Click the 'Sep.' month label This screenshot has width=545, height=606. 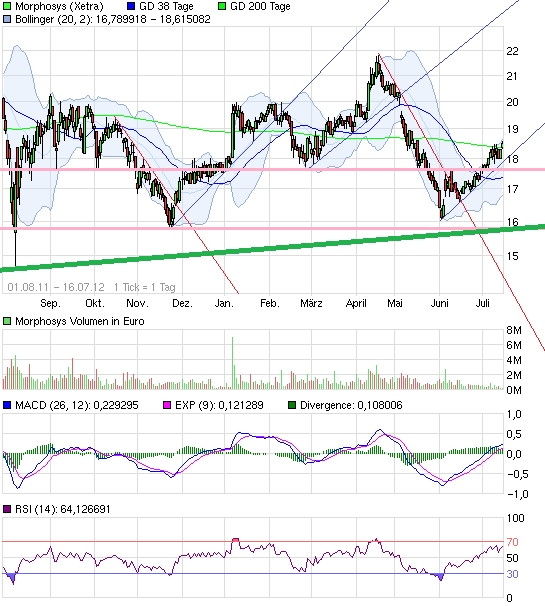click(x=50, y=303)
